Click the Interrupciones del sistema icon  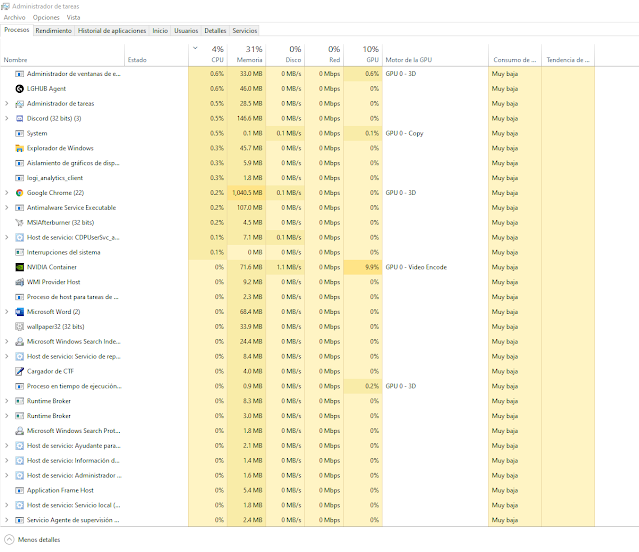click(x=19, y=252)
